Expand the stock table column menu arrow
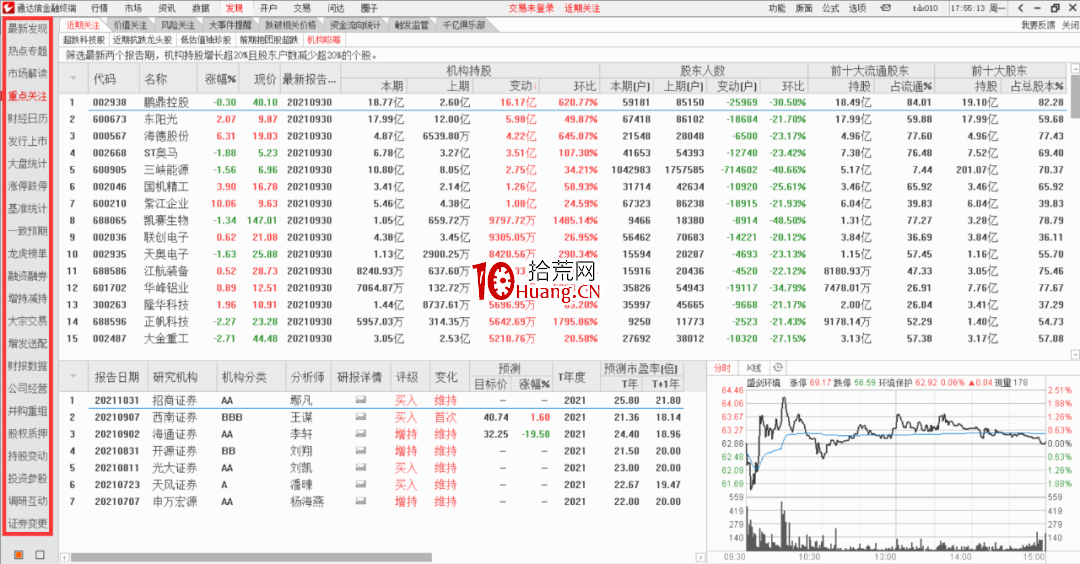The height and width of the screenshot is (564, 1080). pyautogui.click(x=73, y=79)
